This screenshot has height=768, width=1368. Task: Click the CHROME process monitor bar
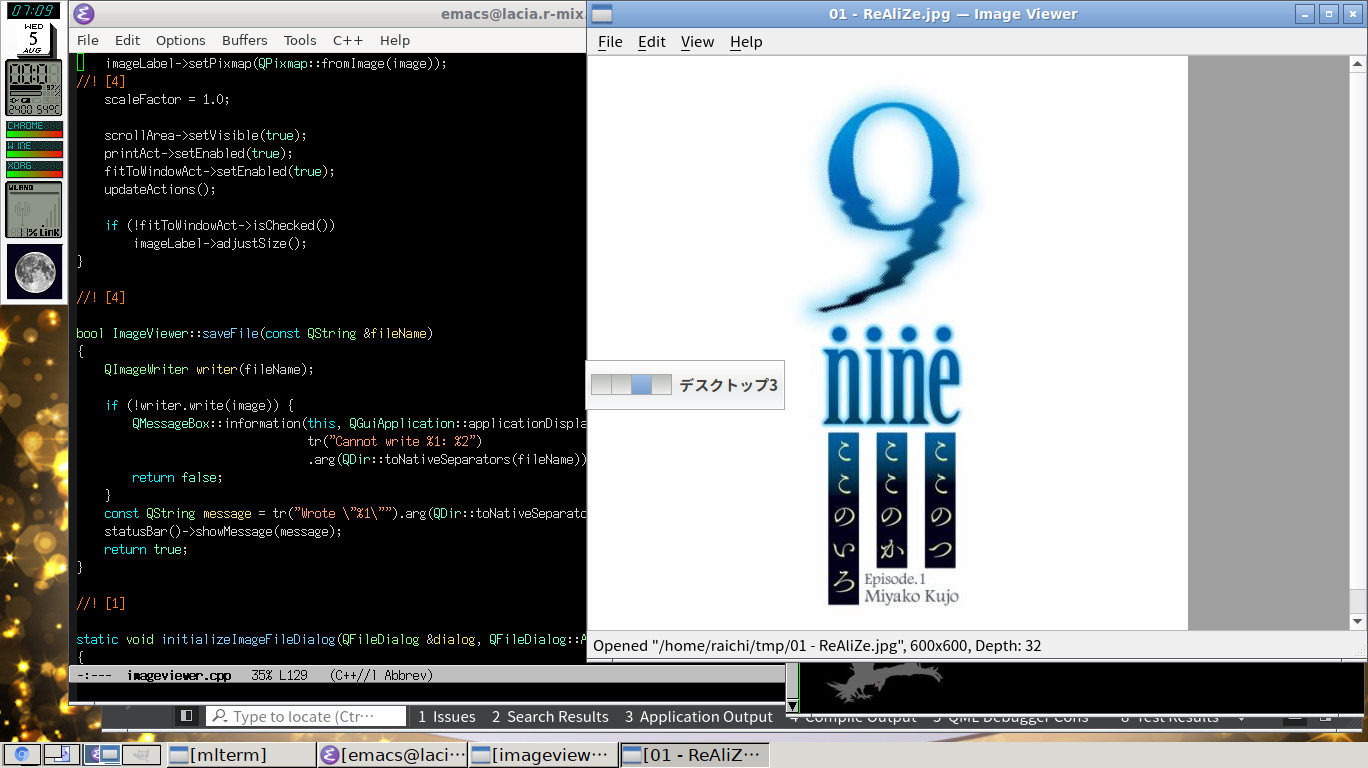click(x=34, y=129)
